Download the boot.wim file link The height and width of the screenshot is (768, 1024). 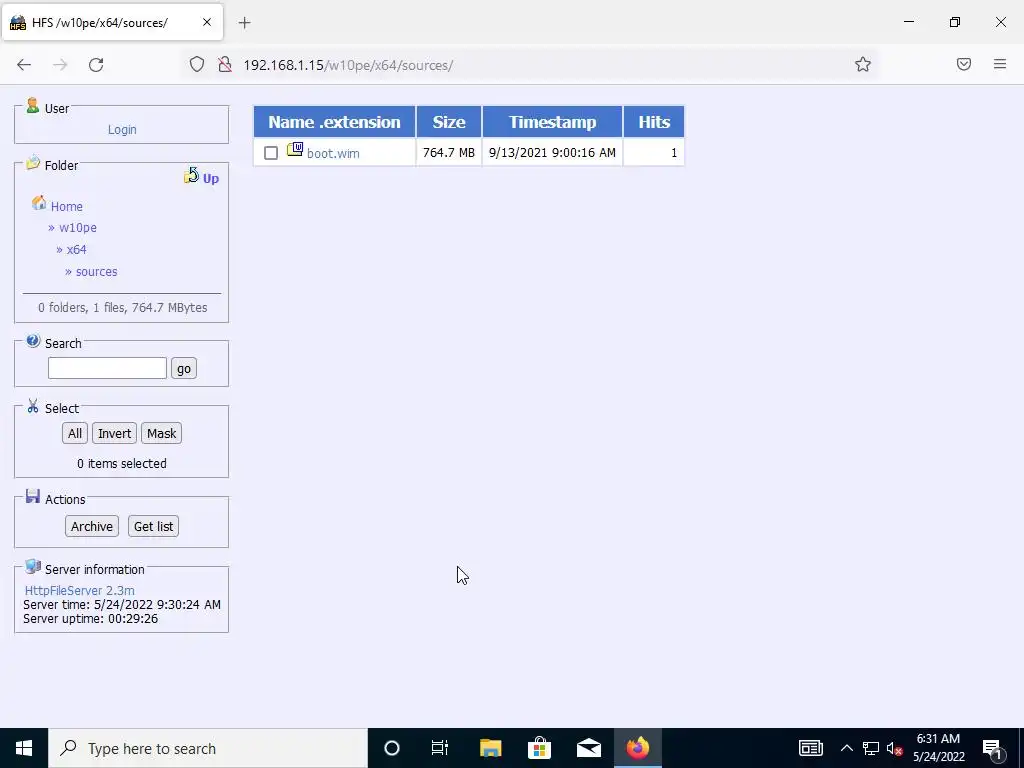click(333, 153)
